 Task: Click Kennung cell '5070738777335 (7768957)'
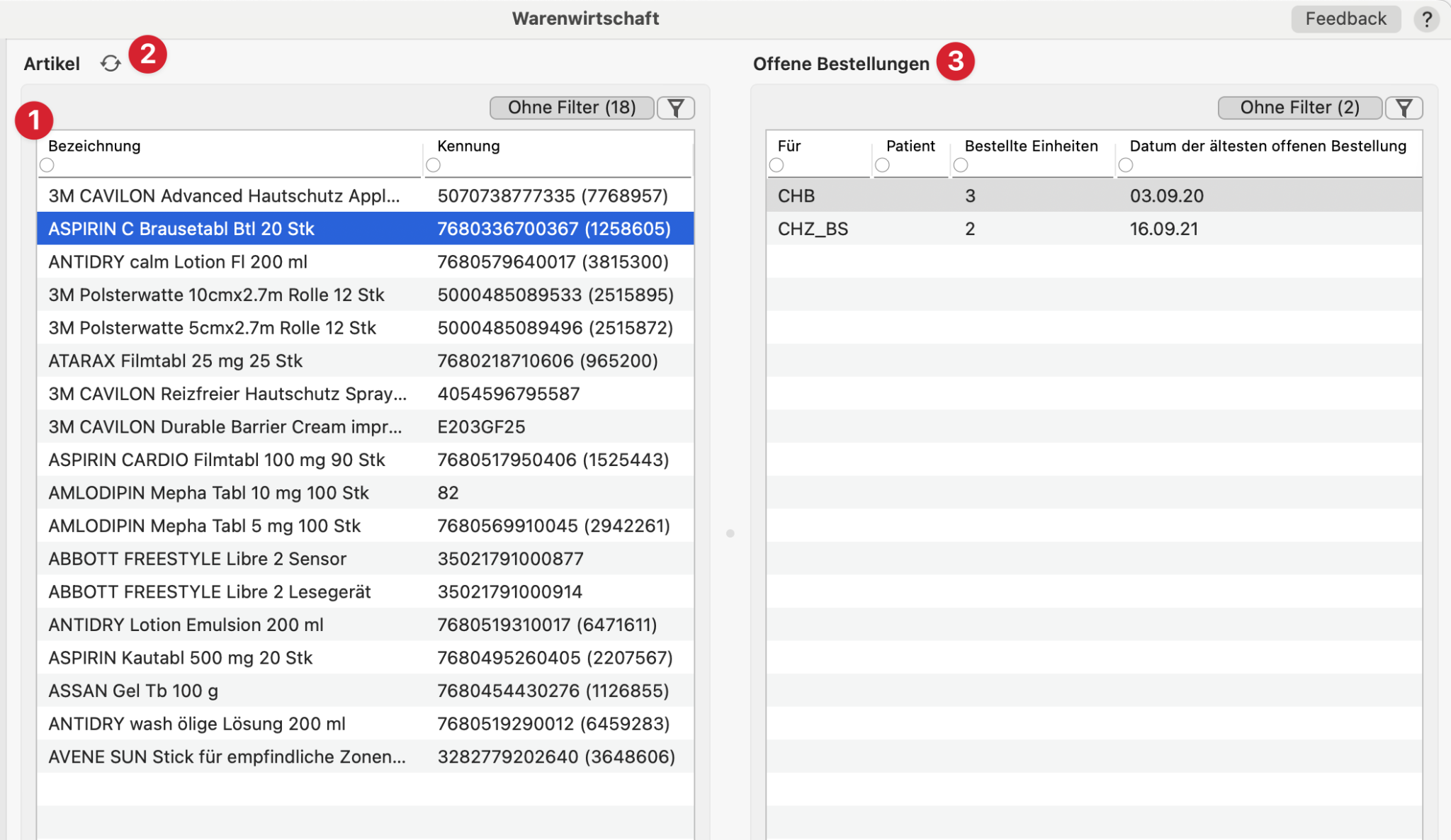click(x=553, y=195)
